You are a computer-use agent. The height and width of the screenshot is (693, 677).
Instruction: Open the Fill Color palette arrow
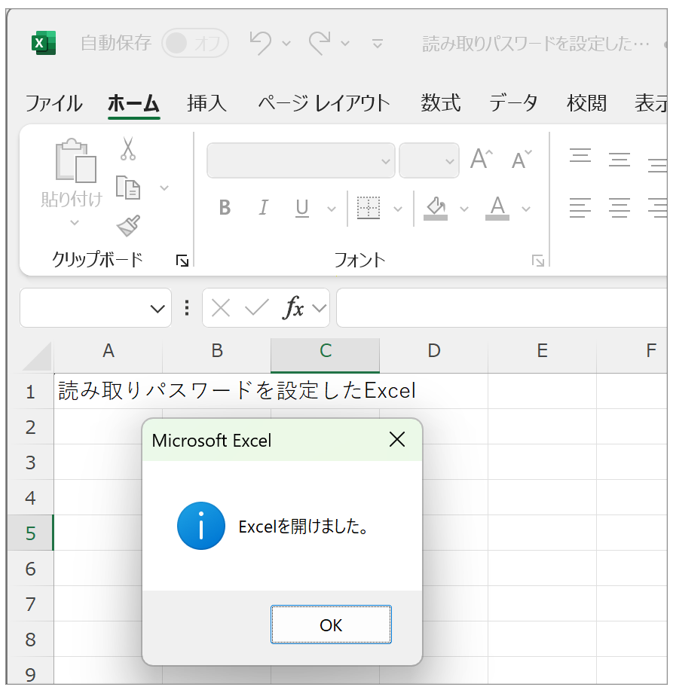pos(464,209)
